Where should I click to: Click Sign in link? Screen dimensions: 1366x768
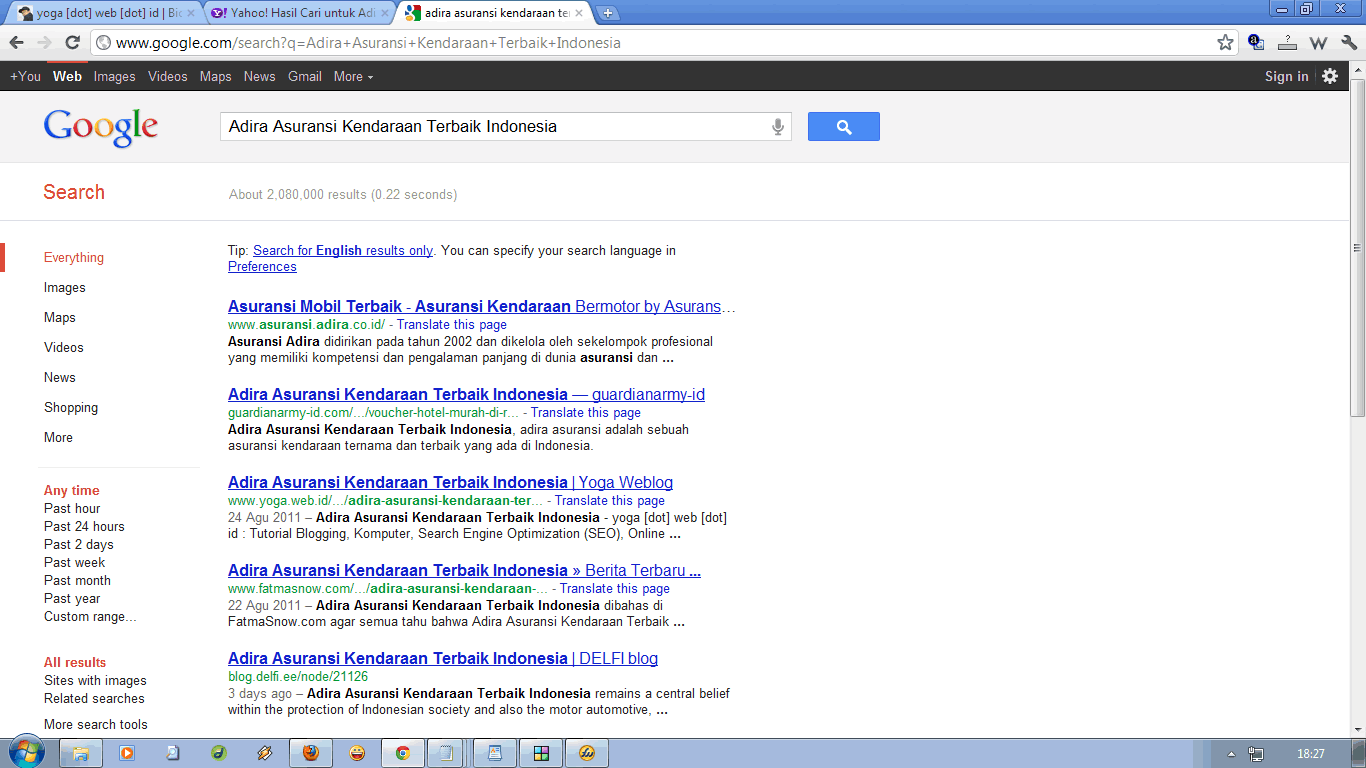(1286, 76)
